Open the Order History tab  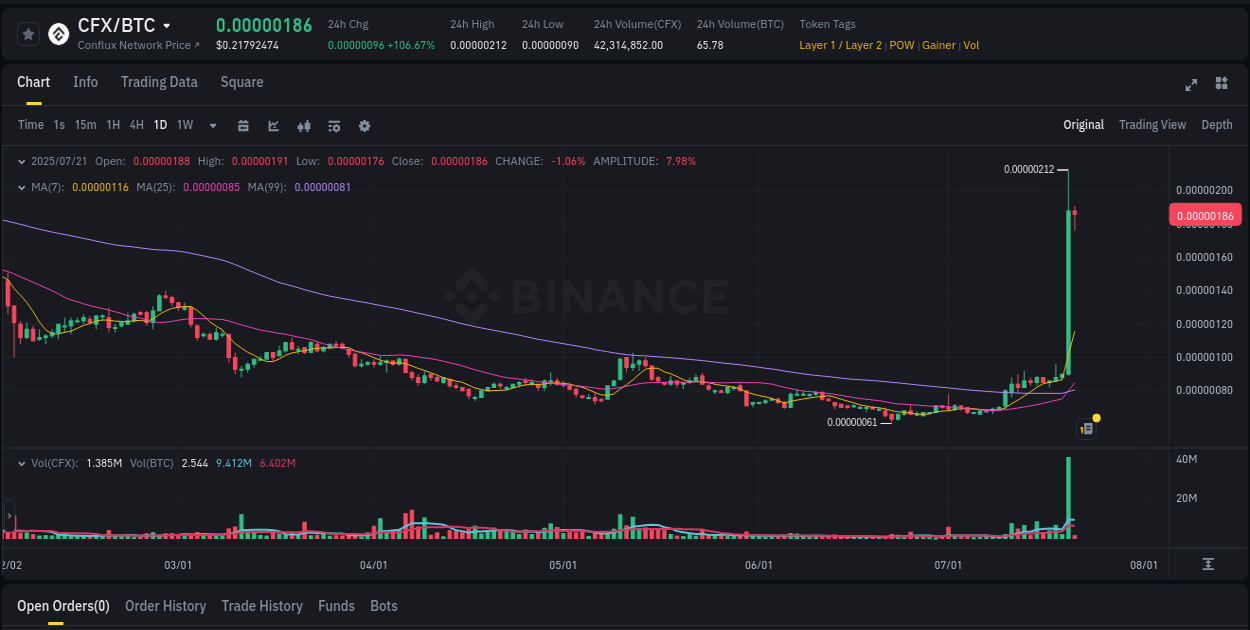165,606
